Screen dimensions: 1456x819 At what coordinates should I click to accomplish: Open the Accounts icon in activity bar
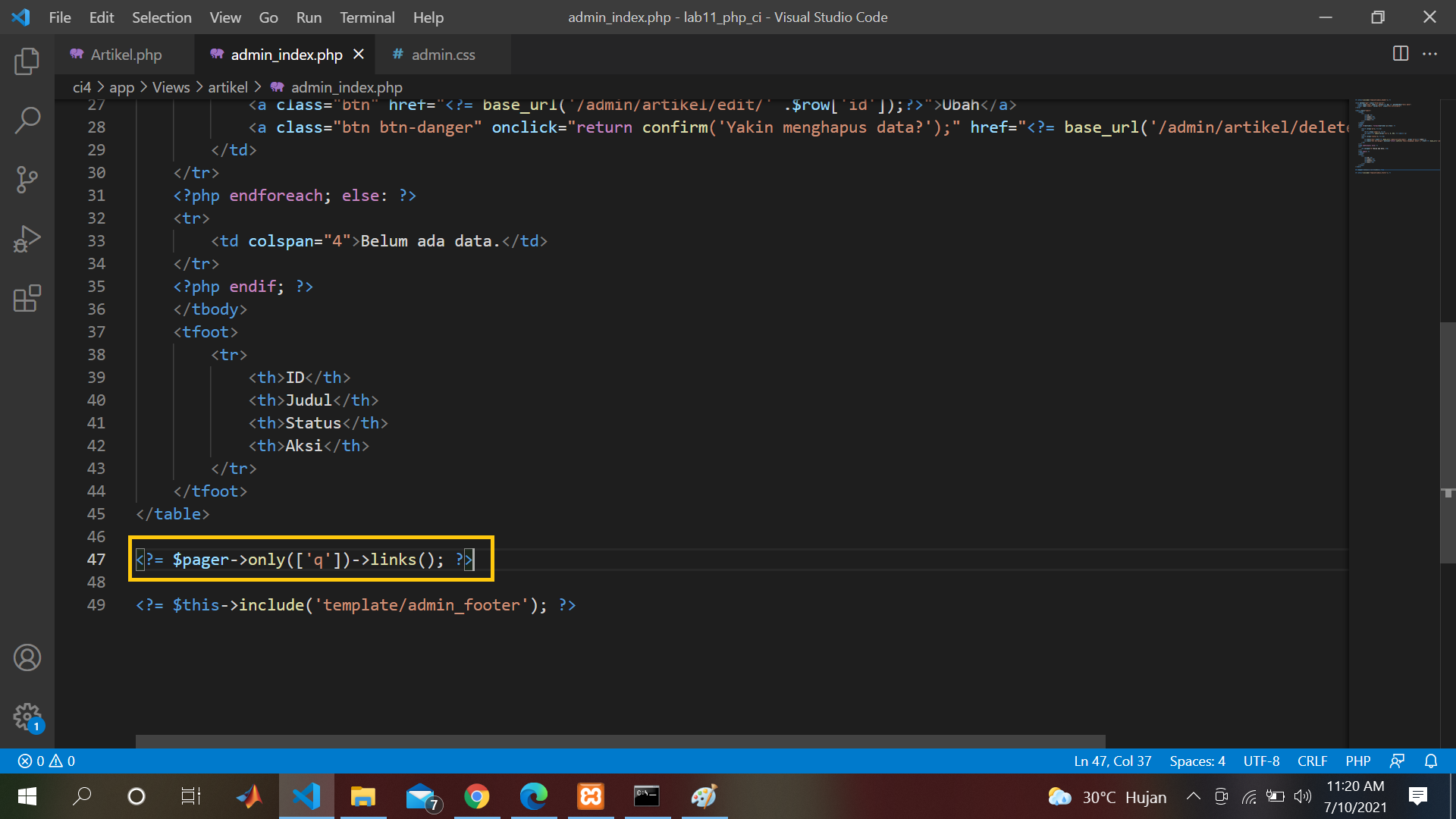[27, 657]
